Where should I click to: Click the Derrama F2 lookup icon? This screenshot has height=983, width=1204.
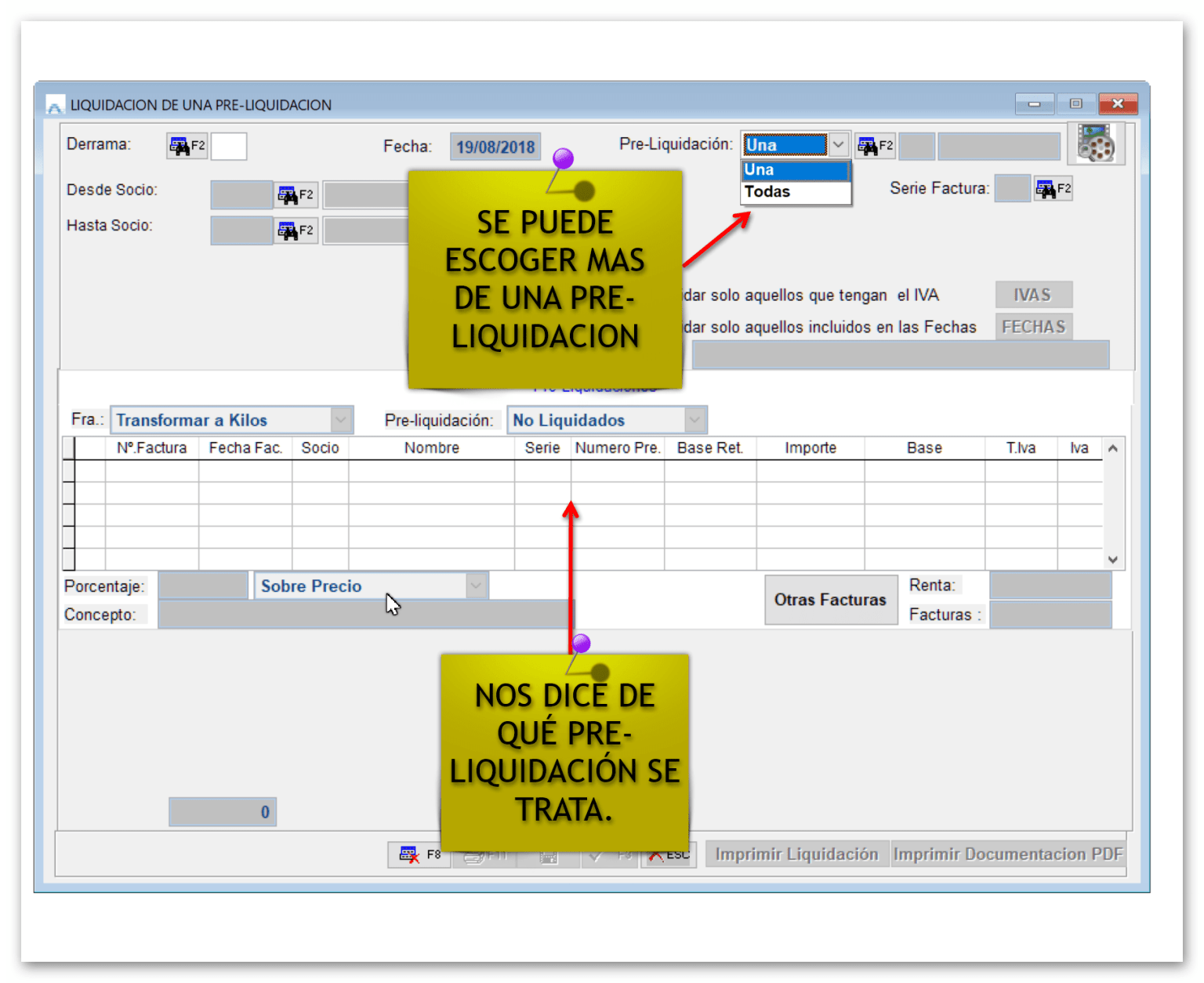pyautogui.click(x=186, y=146)
